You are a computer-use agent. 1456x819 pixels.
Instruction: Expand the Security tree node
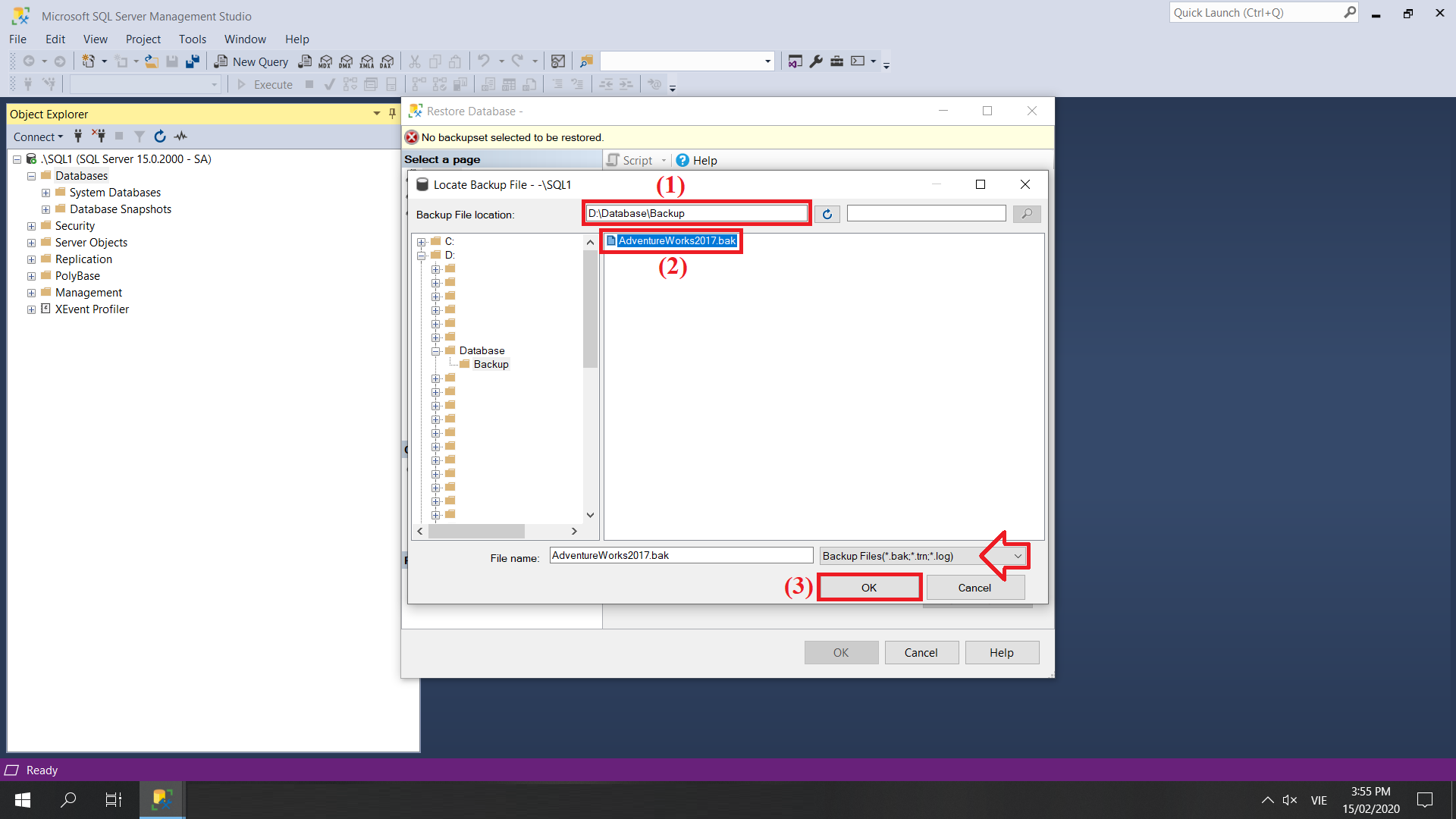(x=31, y=226)
